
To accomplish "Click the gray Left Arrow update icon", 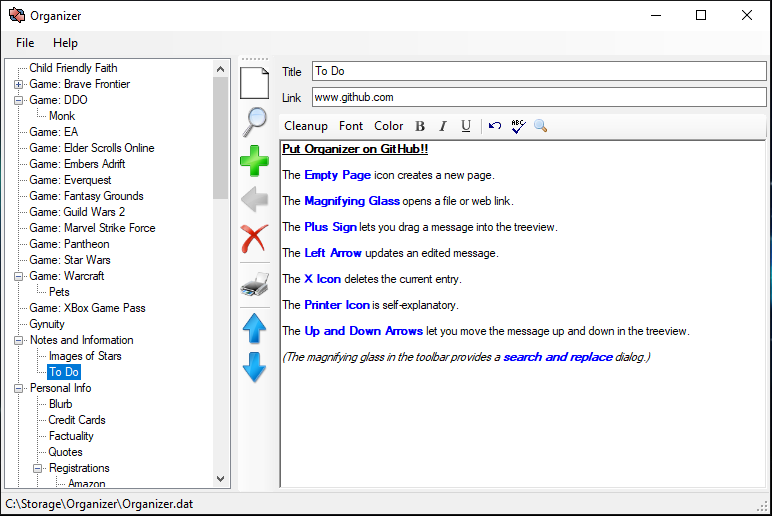I will point(255,199).
